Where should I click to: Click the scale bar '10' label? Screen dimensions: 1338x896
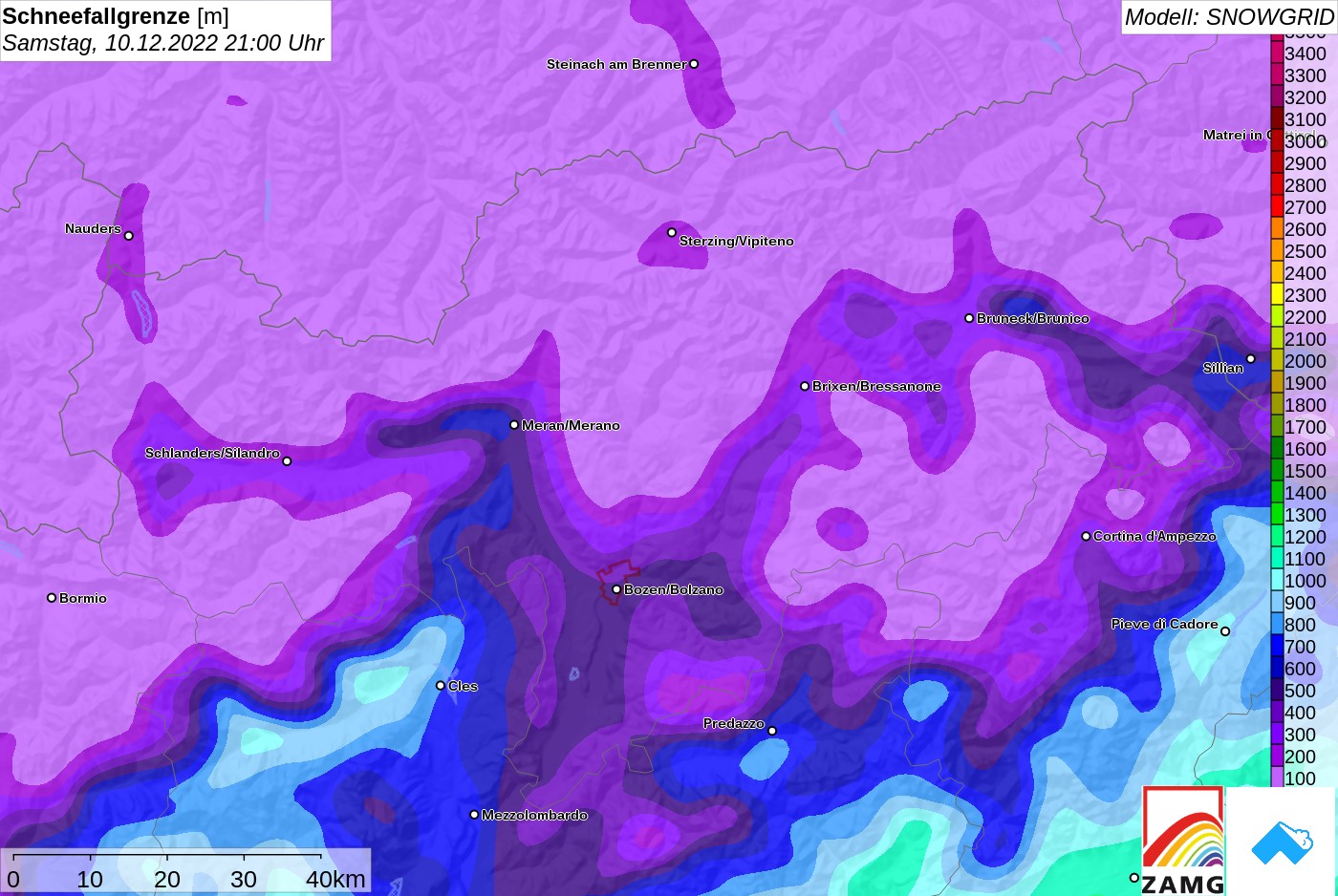(x=90, y=879)
